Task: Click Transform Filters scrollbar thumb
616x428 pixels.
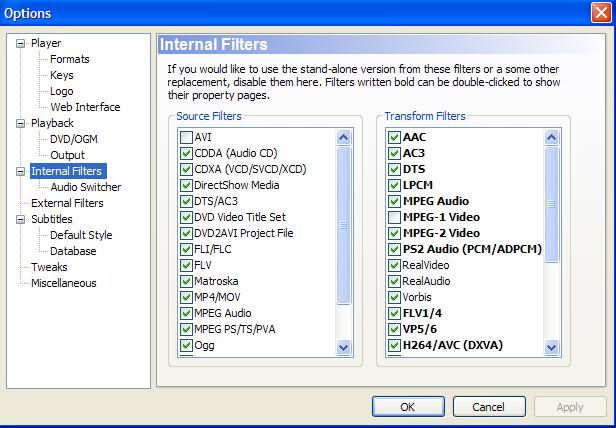Action: (x=551, y=204)
